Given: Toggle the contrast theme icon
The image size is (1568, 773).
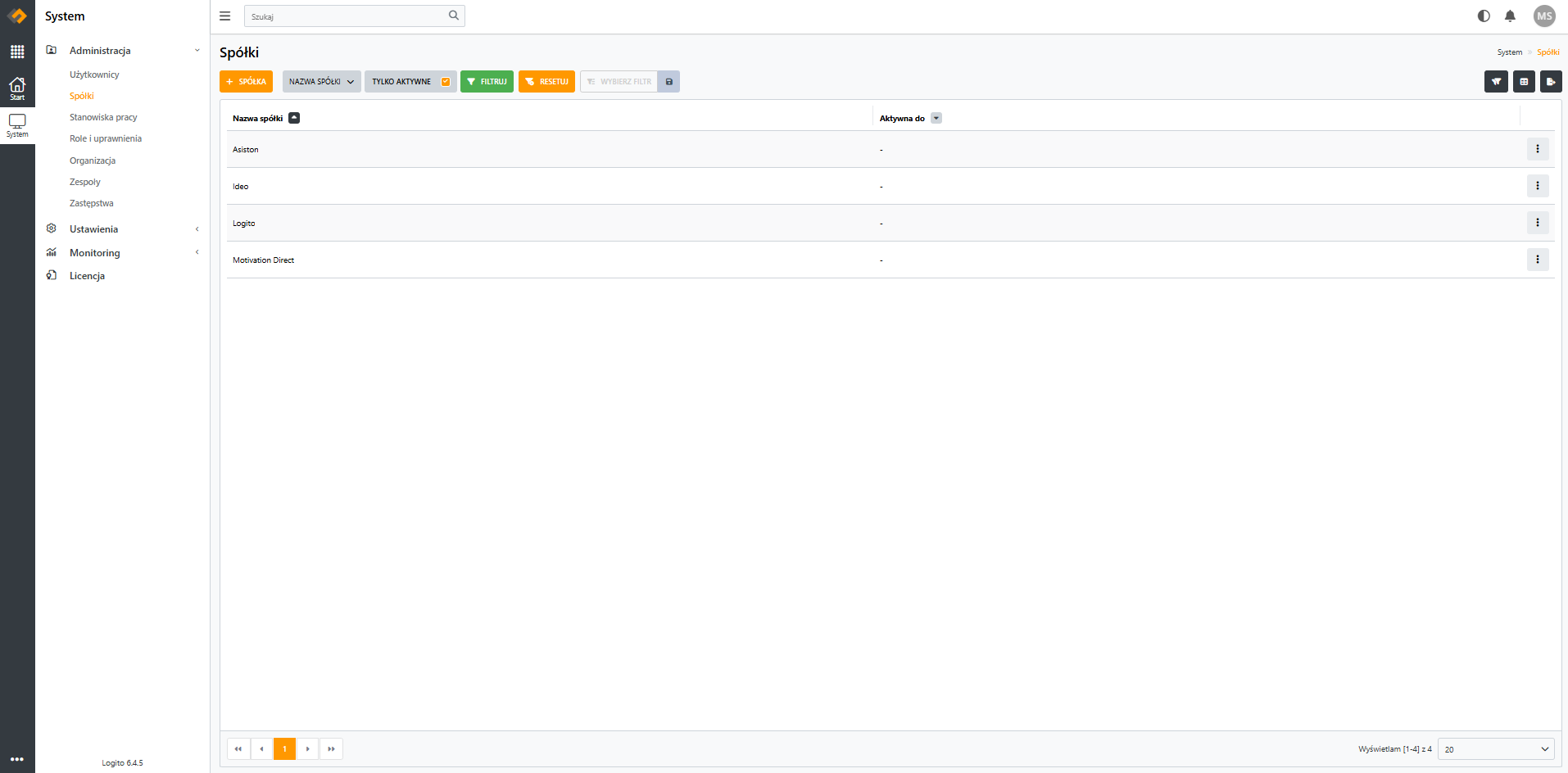Looking at the screenshot, I should 1484,16.
